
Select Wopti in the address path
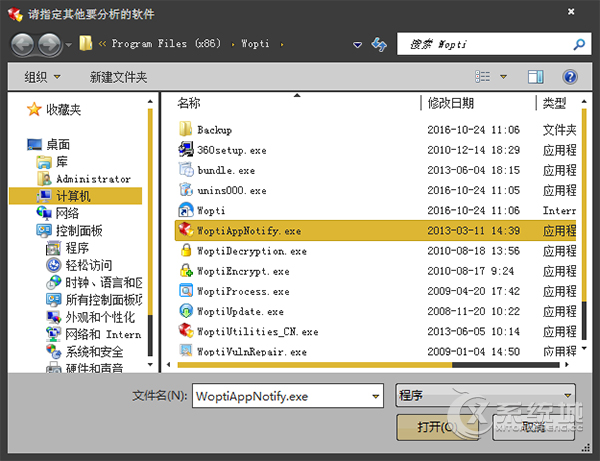pyautogui.click(x=255, y=44)
